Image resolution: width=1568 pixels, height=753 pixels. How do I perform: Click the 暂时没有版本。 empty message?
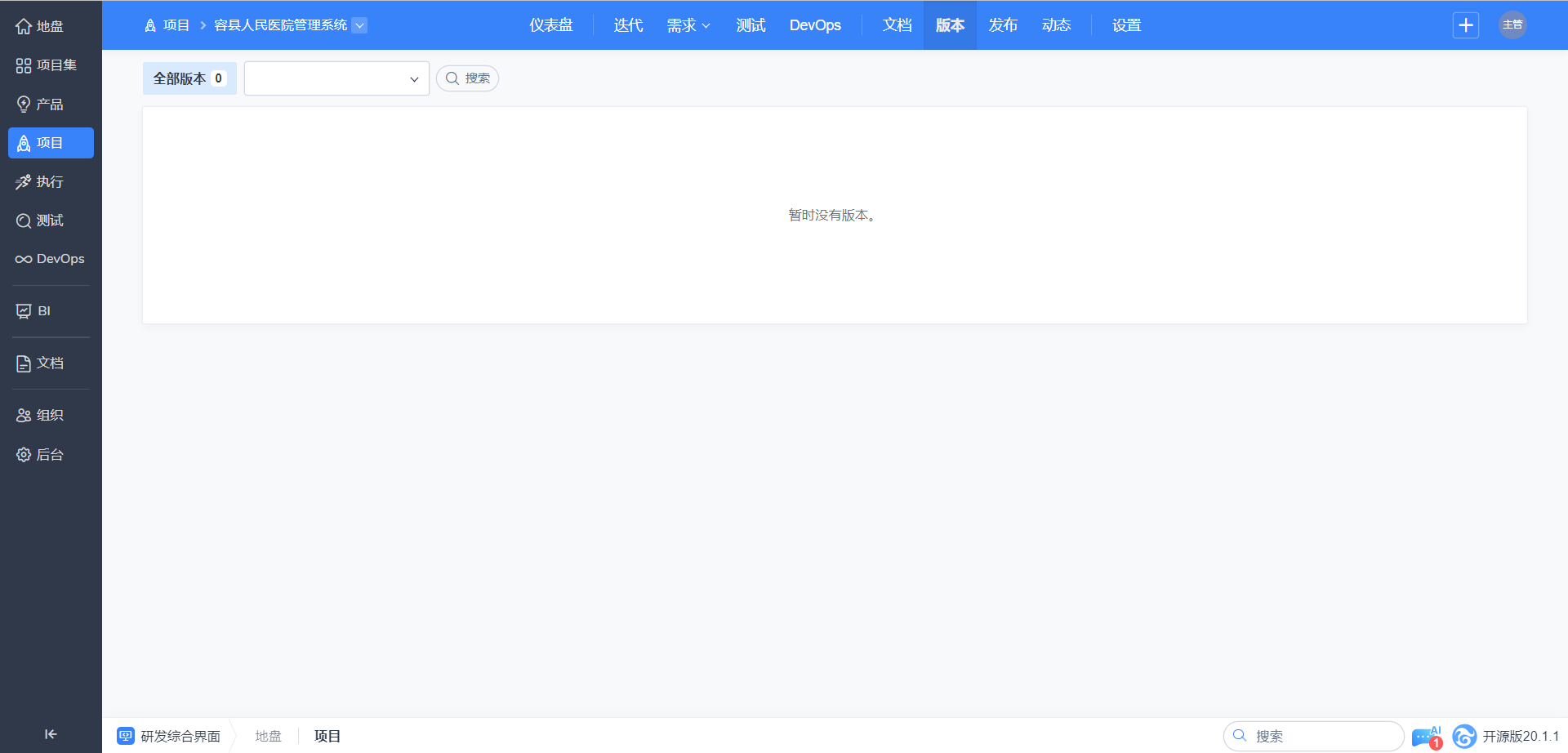pyautogui.click(x=834, y=215)
